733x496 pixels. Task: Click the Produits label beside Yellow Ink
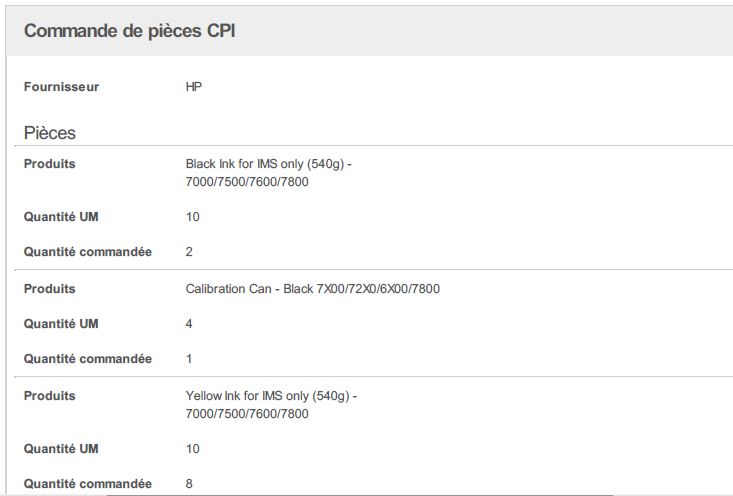(x=50, y=396)
